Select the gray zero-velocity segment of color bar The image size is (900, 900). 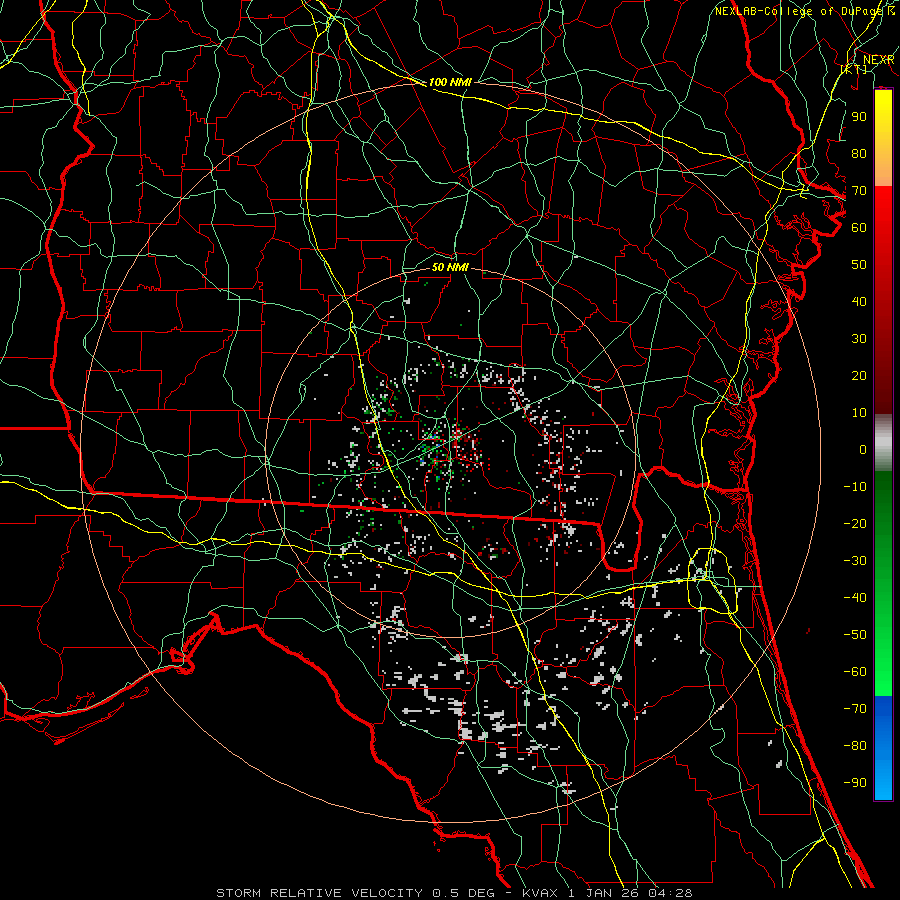tap(883, 442)
